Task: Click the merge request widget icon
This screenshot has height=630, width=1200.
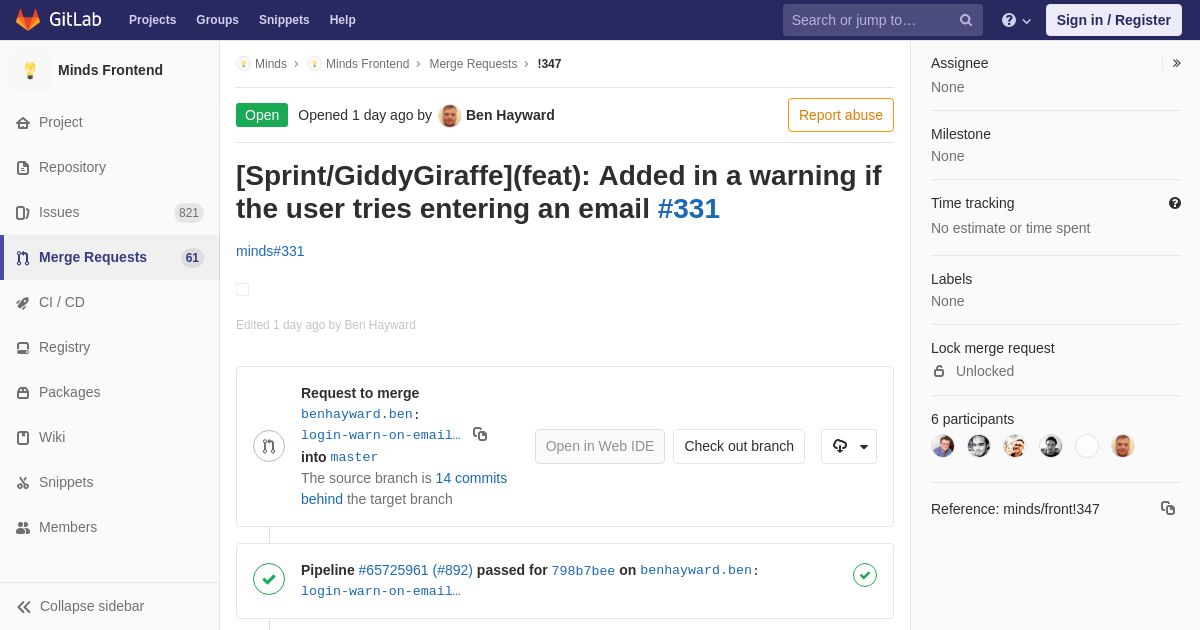Action: tap(269, 446)
